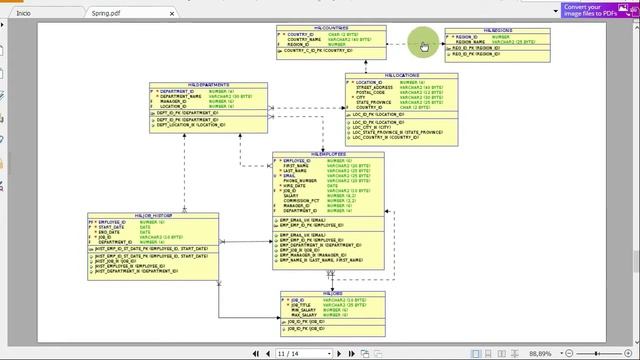Click the MAX_SALARY column text
This screenshot has width=640, height=360.
pyautogui.click(x=304, y=315)
